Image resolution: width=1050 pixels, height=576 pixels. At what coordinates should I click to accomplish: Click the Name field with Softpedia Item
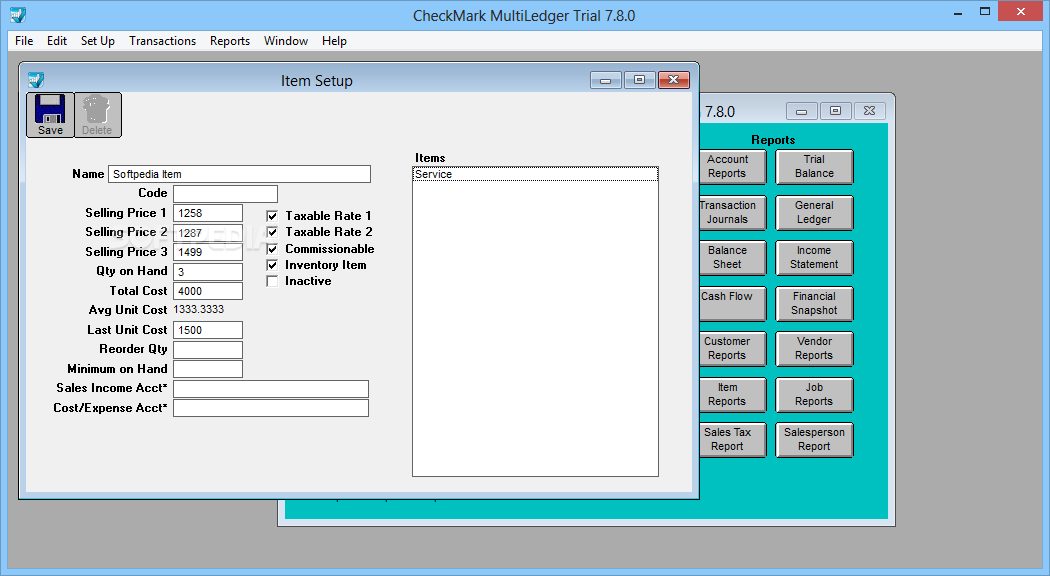click(239, 174)
